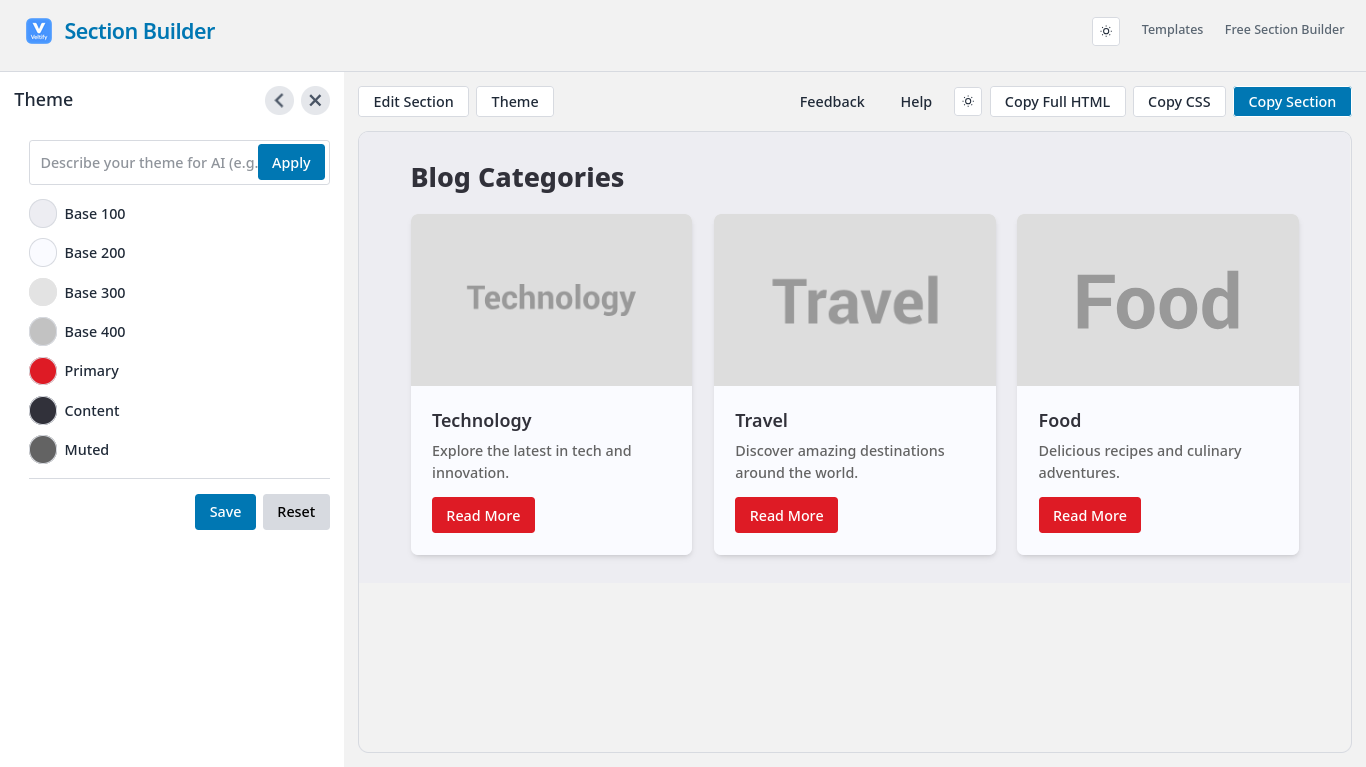This screenshot has width=1366, height=767.
Task: Collapse the Theme panel with back chevron
Action: pyautogui.click(x=280, y=100)
